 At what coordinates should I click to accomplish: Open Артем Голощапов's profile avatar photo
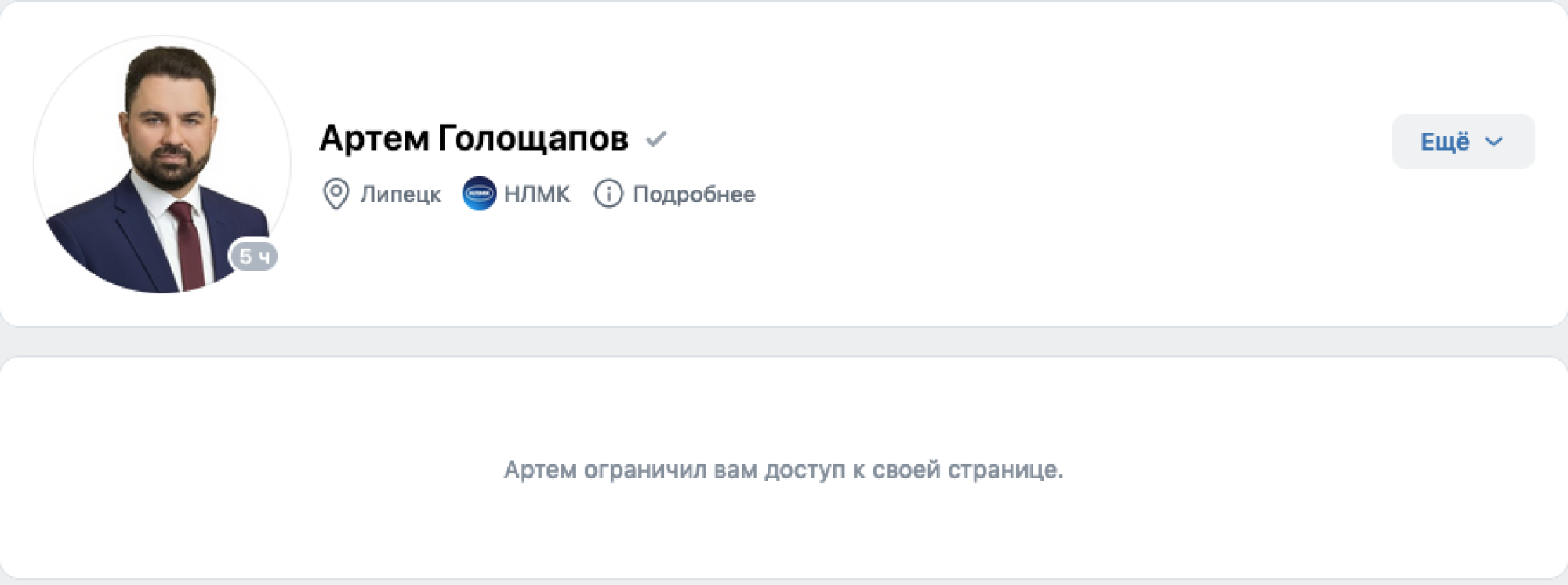tap(162, 164)
